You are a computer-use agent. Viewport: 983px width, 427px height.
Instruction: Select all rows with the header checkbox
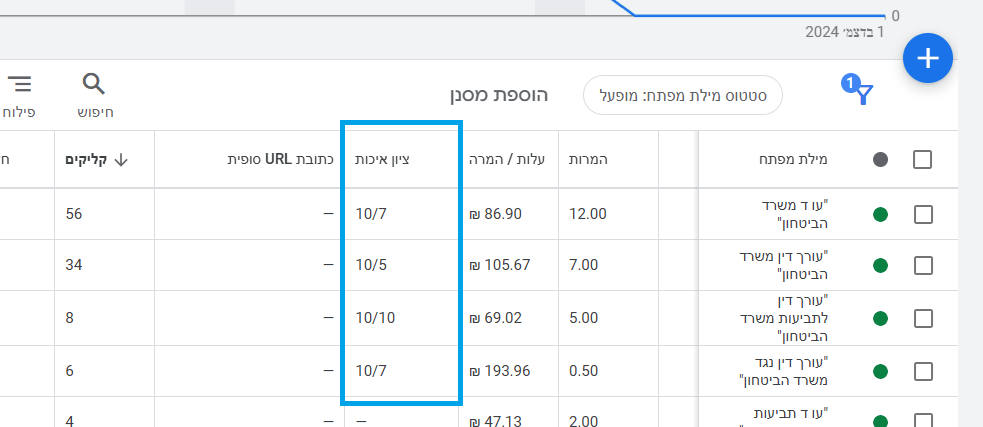923,160
